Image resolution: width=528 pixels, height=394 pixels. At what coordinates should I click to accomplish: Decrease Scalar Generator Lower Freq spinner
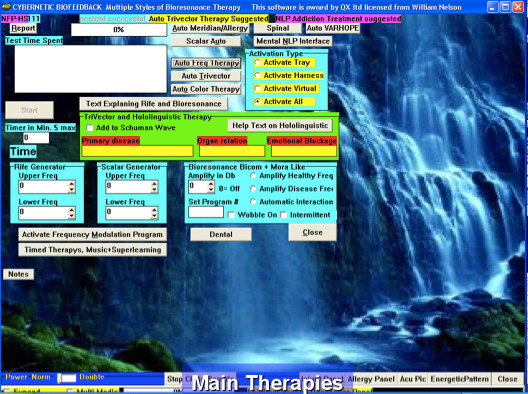pos(154,216)
